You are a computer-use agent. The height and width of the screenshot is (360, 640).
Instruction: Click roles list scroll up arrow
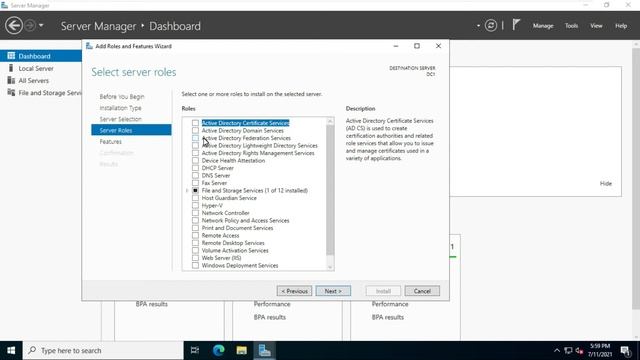[x=330, y=121]
